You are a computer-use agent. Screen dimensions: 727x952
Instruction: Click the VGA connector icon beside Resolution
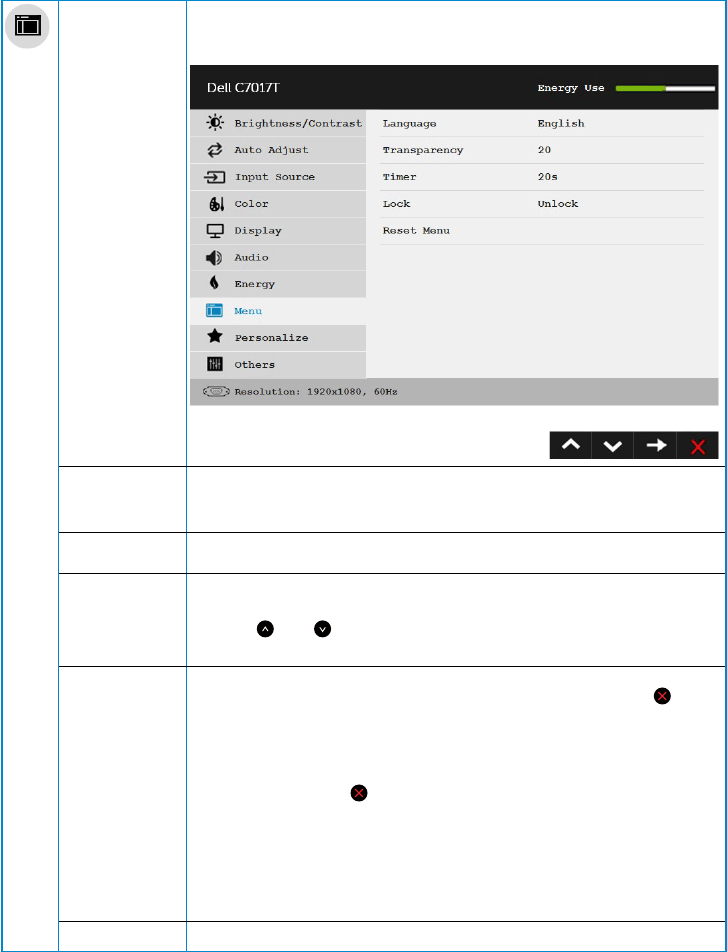click(216, 392)
